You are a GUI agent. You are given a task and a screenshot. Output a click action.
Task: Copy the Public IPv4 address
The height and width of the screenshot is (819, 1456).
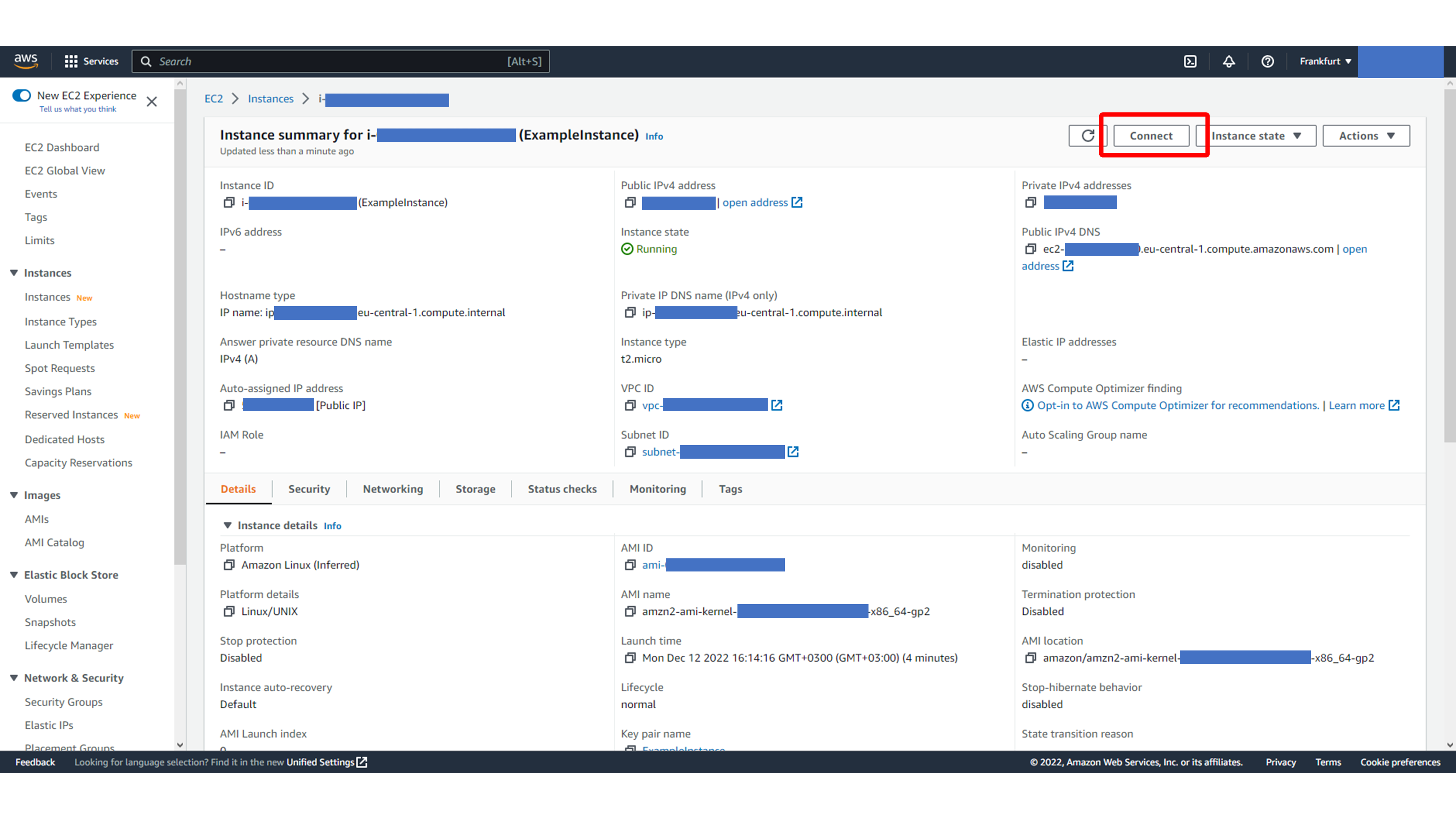click(630, 202)
